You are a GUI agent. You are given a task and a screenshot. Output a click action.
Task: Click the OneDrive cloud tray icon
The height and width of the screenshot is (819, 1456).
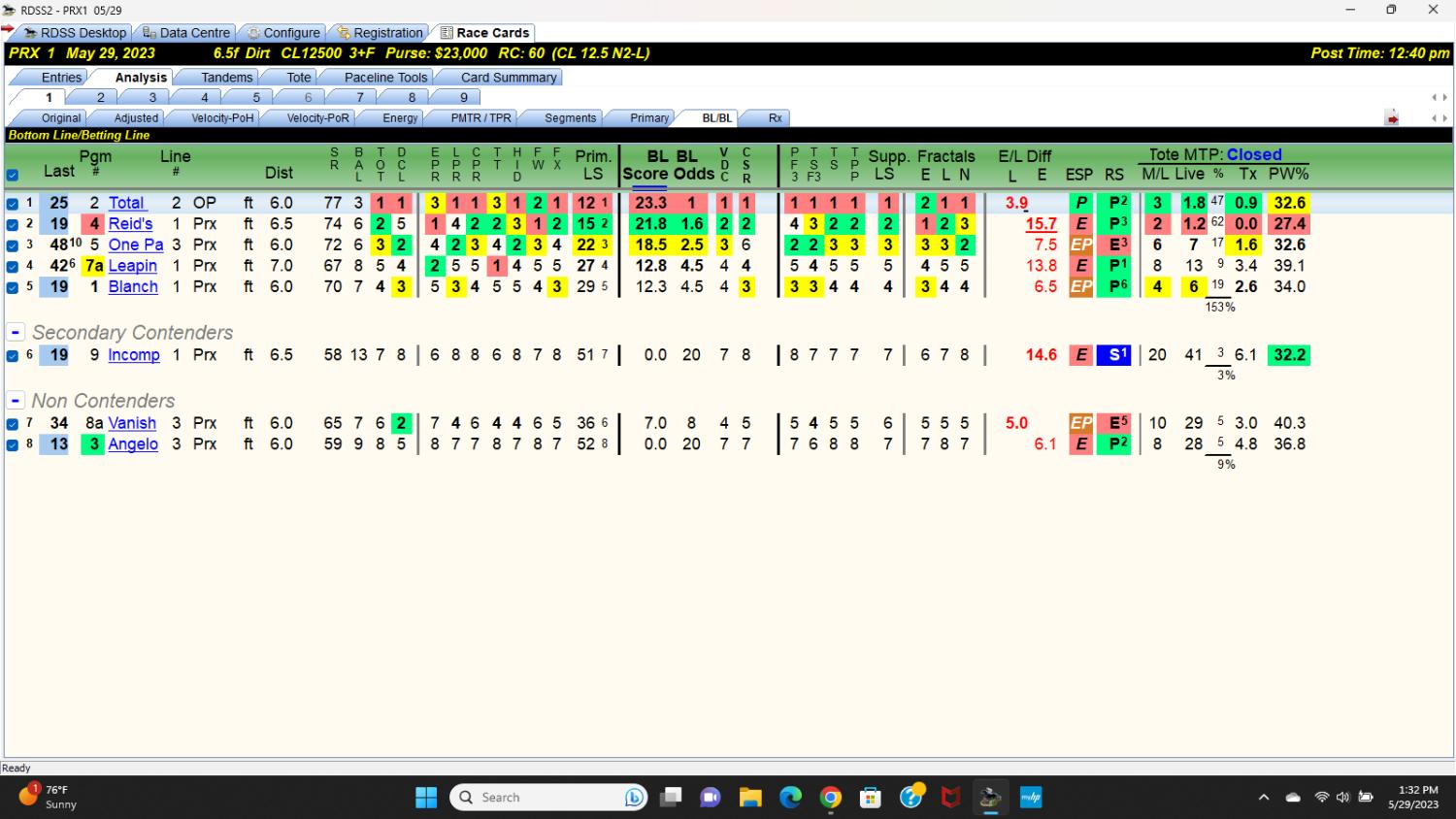point(1293,798)
